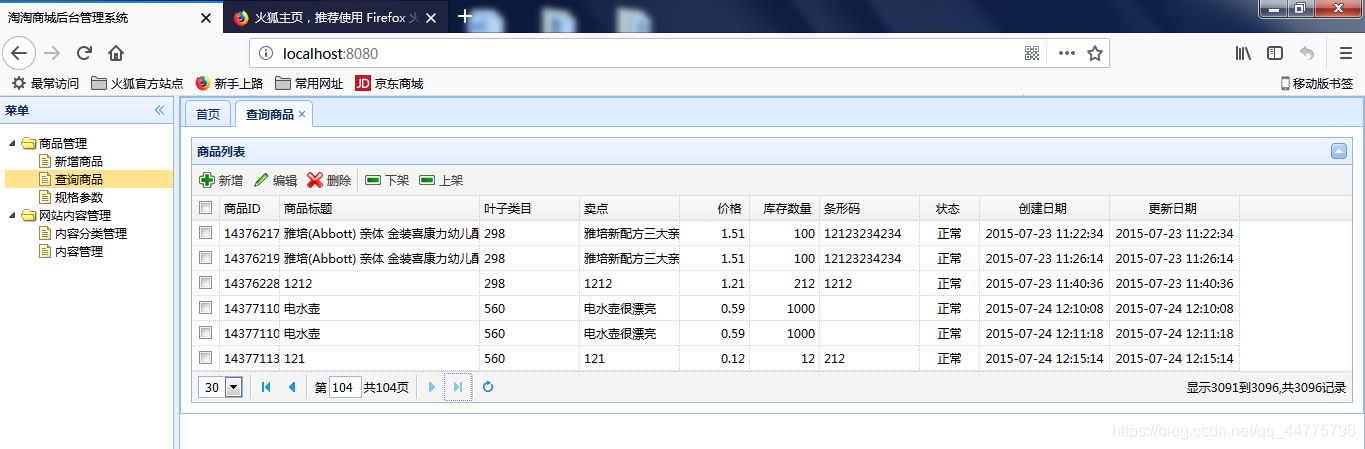Viewport: 1365px width, 449px height.
Task: Sort by the 更新日期 column header
Action: (1174, 208)
